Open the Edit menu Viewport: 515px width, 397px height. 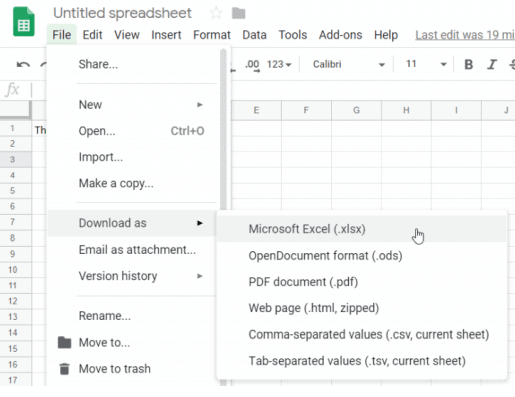click(92, 35)
